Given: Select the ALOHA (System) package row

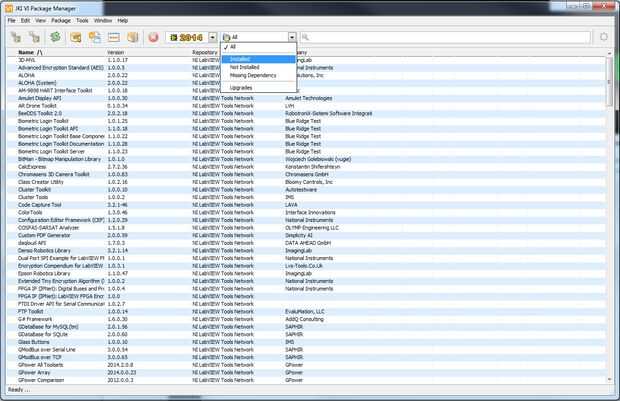Looking at the screenshot, I should (306, 83).
